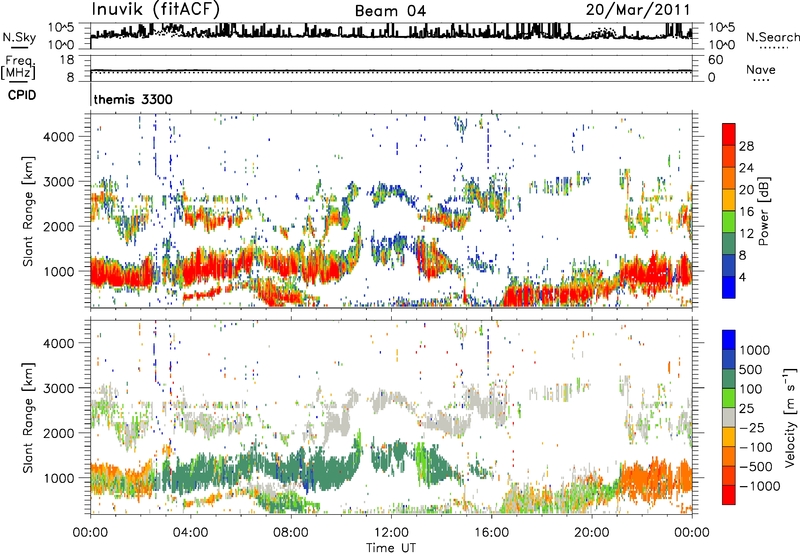800x554 pixels.
Task: Select the "N.Sky" legend label
Action: tap(19, 37)
